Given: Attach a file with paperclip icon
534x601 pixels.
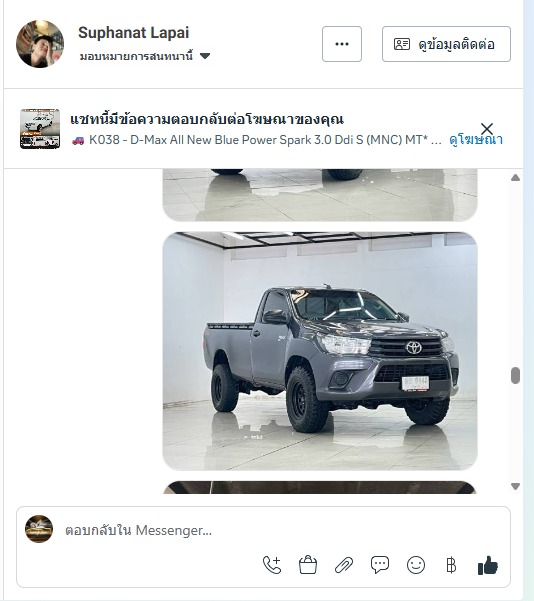Looking at the screenshot, I should [344, 565].
